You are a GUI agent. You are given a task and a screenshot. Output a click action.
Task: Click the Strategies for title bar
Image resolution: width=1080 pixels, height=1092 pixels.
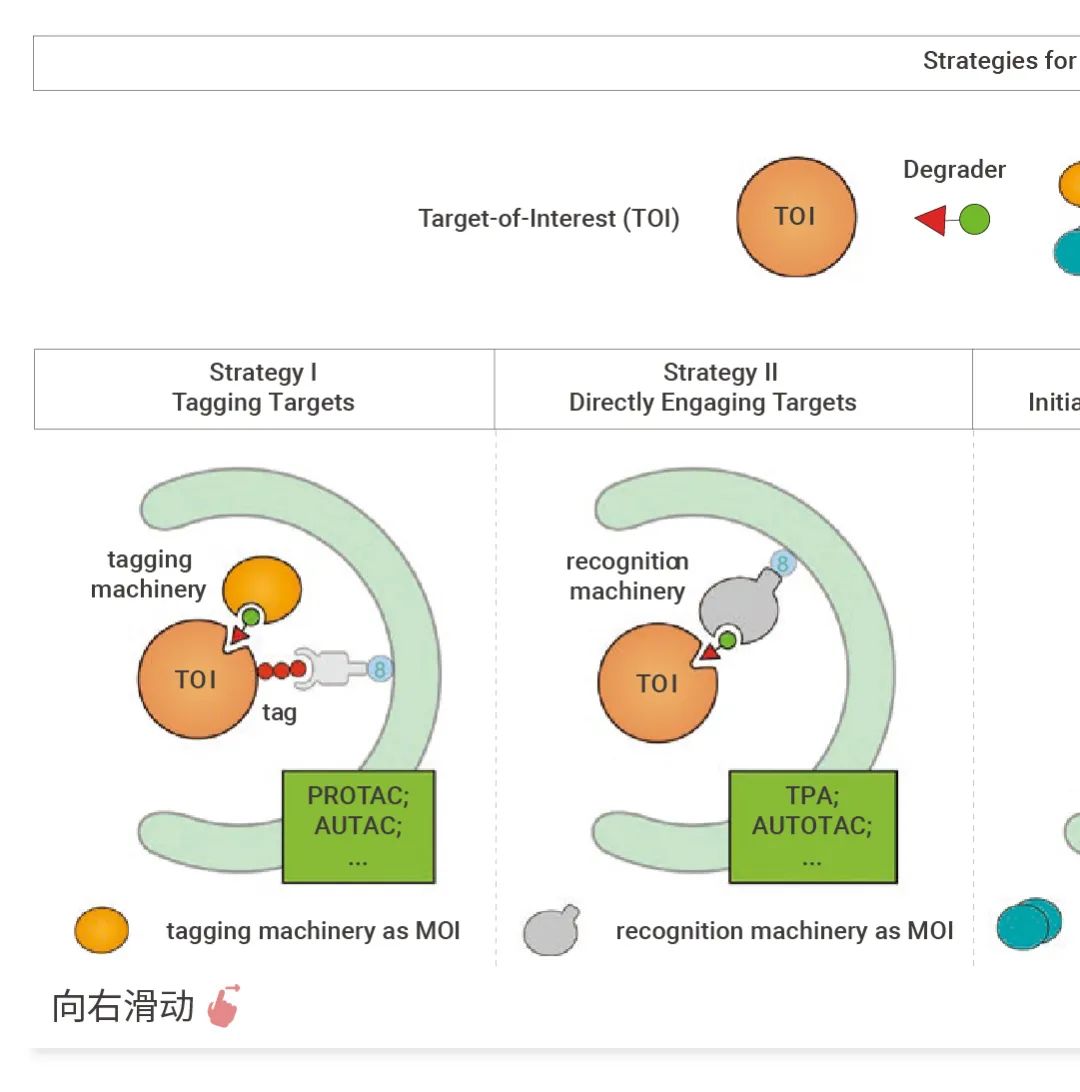tap(556, 62)
